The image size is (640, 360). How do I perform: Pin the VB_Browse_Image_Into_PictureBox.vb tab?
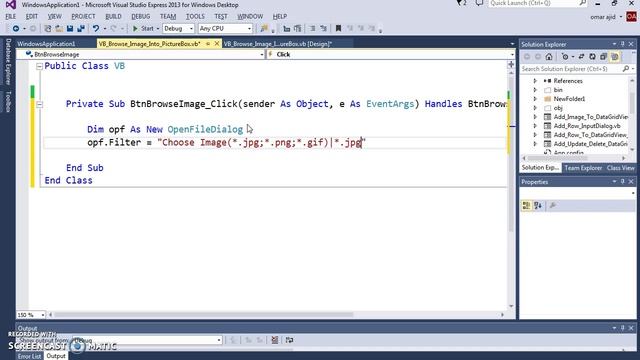point(208,44)
